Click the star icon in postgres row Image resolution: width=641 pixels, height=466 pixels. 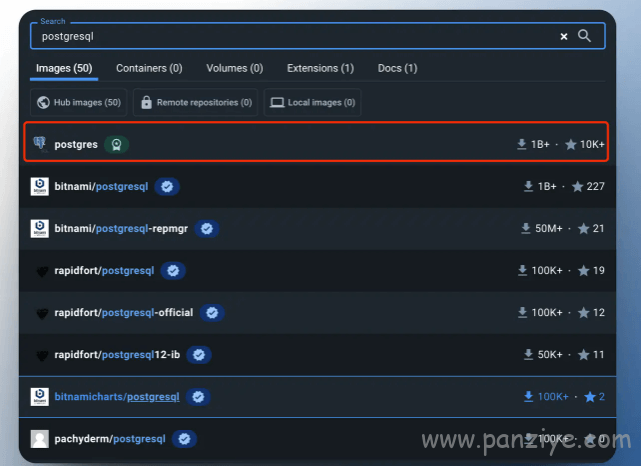[571, 144]
